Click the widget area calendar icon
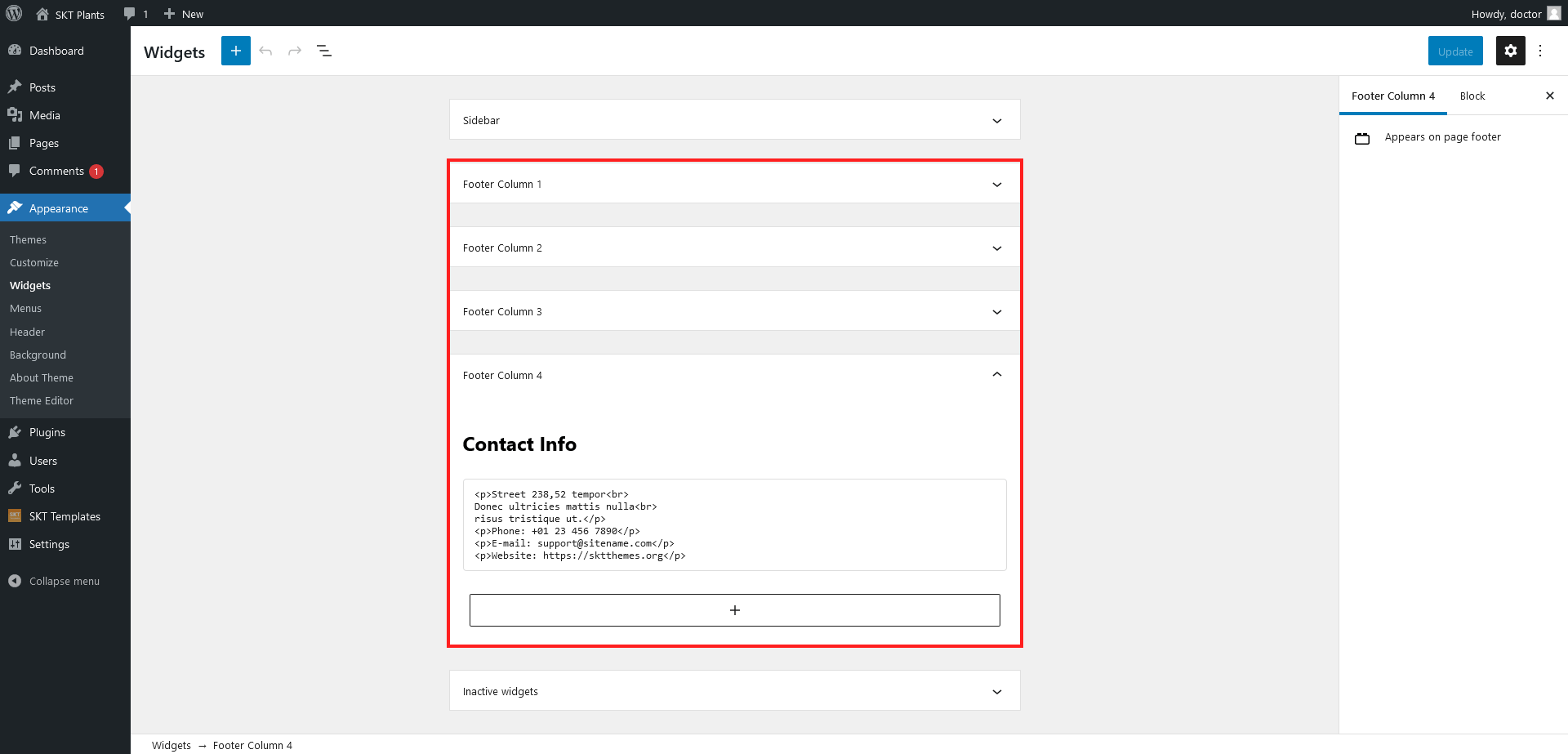 pos(1362,138)
